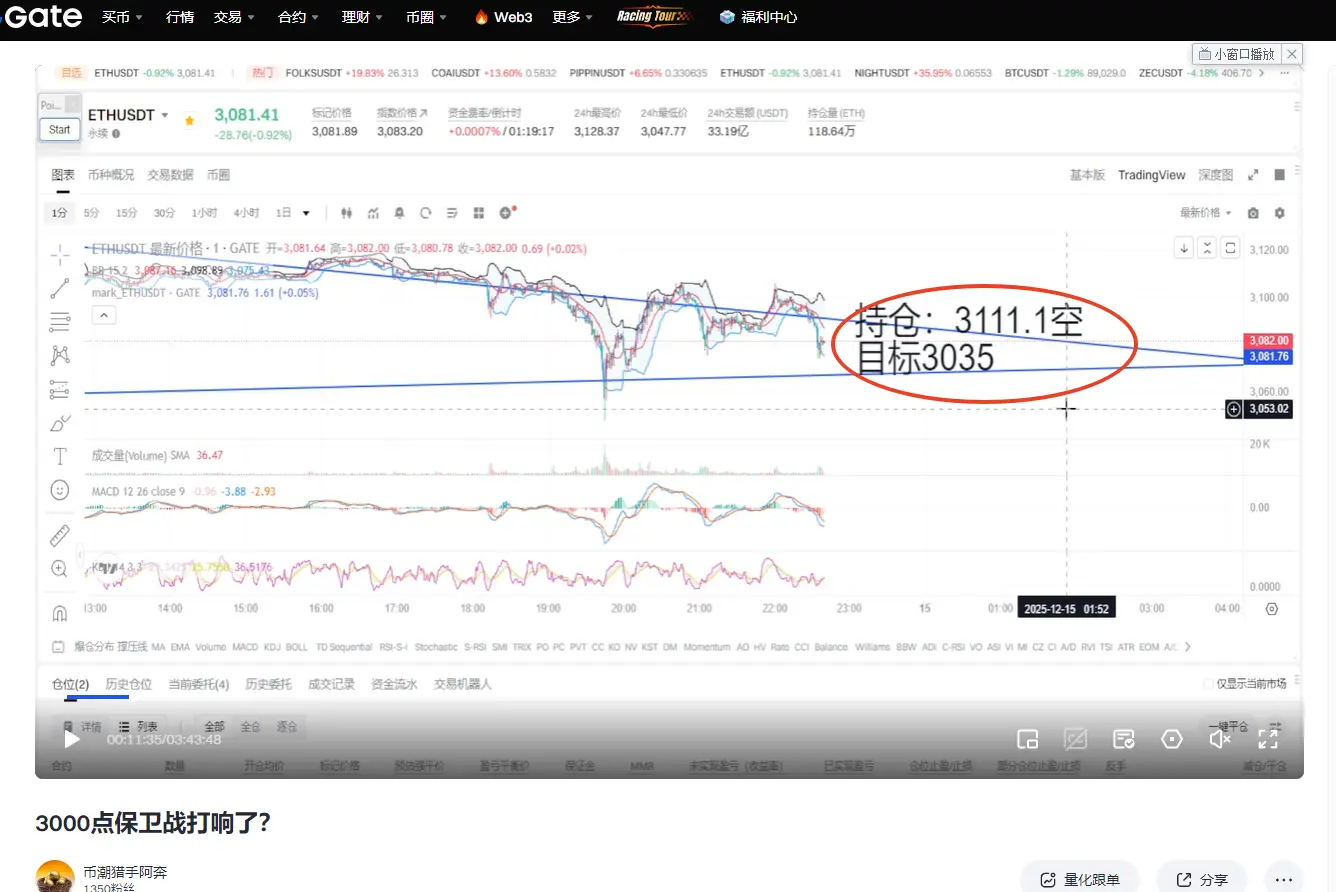Click the price alert bell icon
Screen dimensions: 1336x892
pyautogui.click(x=400, y=213)
